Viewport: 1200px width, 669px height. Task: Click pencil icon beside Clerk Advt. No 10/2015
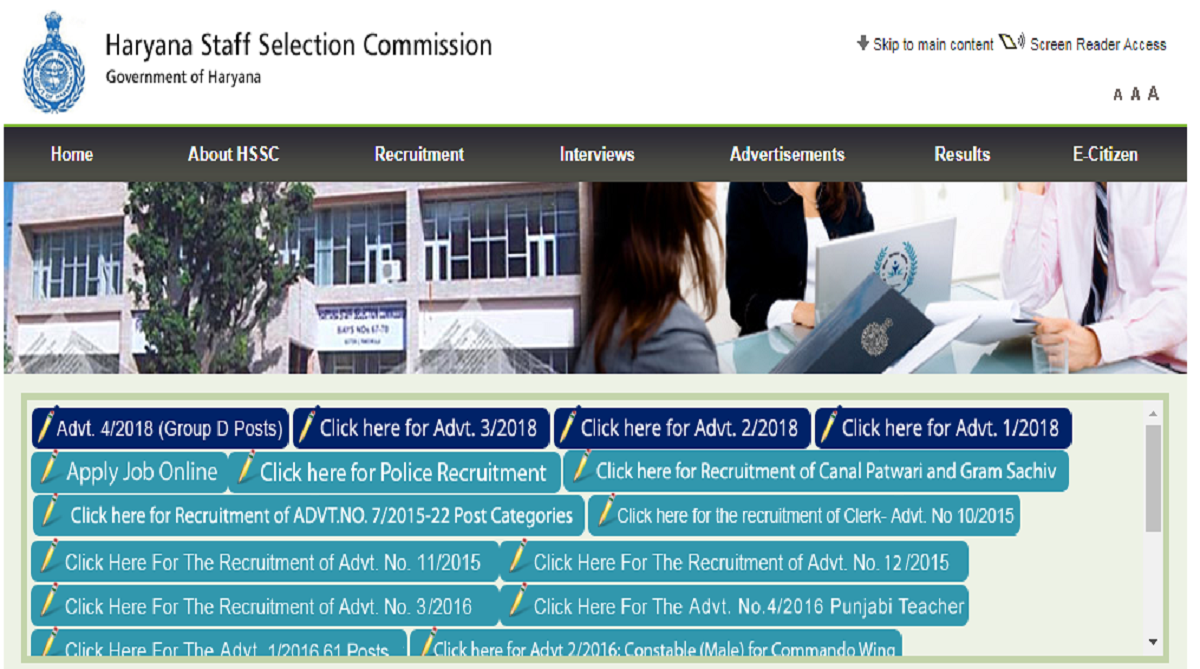point(604,513)
